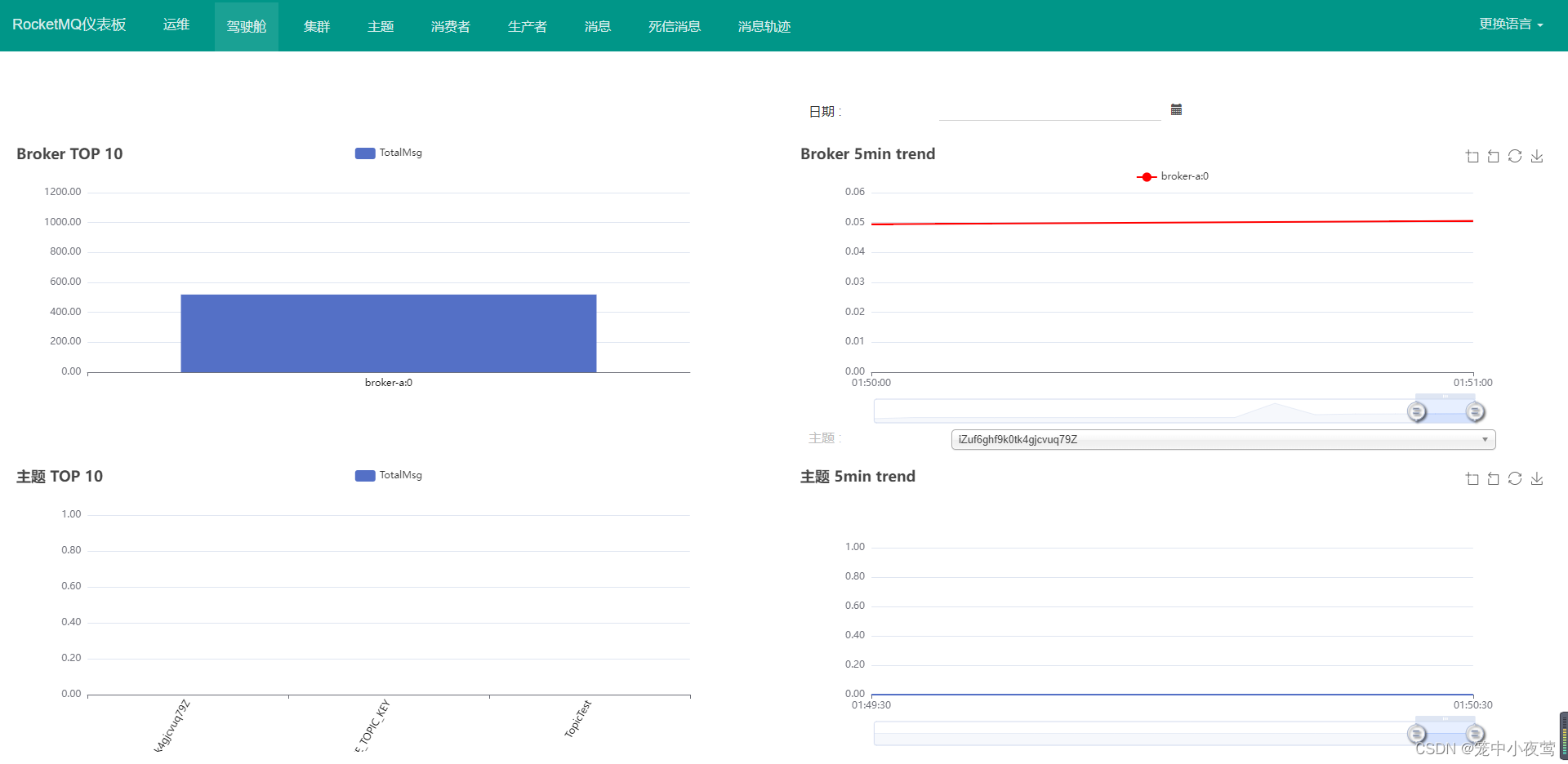Click the RocketMQ仪表板 brand link
This screenshot has width=1568, height=764.
(69, 24)
